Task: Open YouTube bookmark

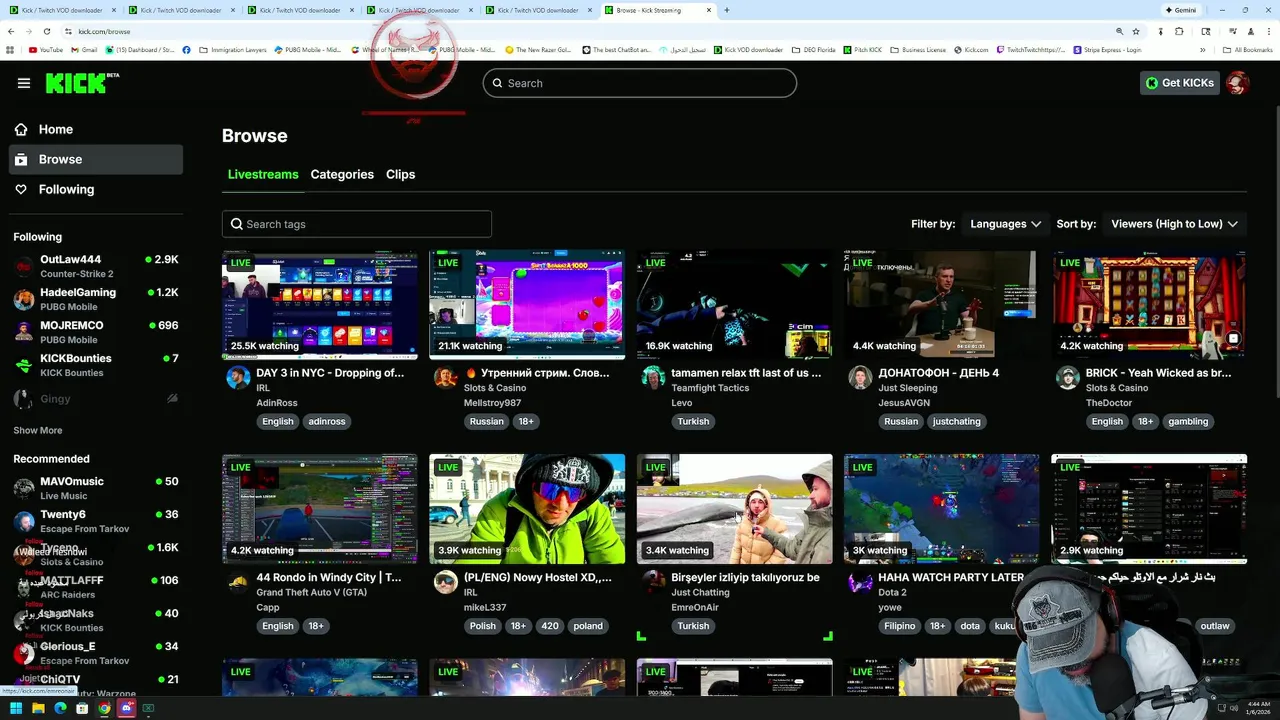Action: point(46,49)
